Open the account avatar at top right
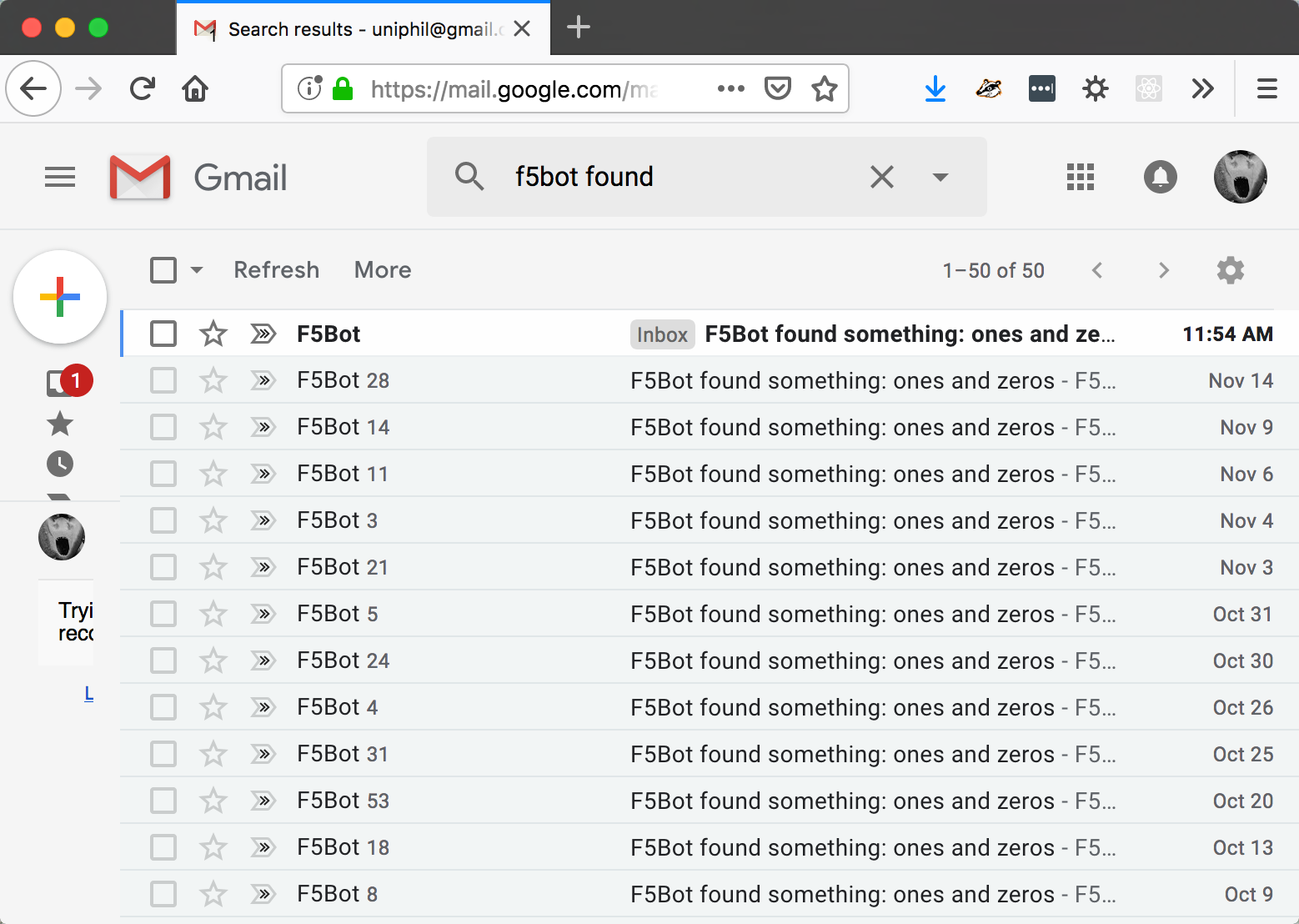Screen dimensions: 1299x924 [x=1240, y=177]
